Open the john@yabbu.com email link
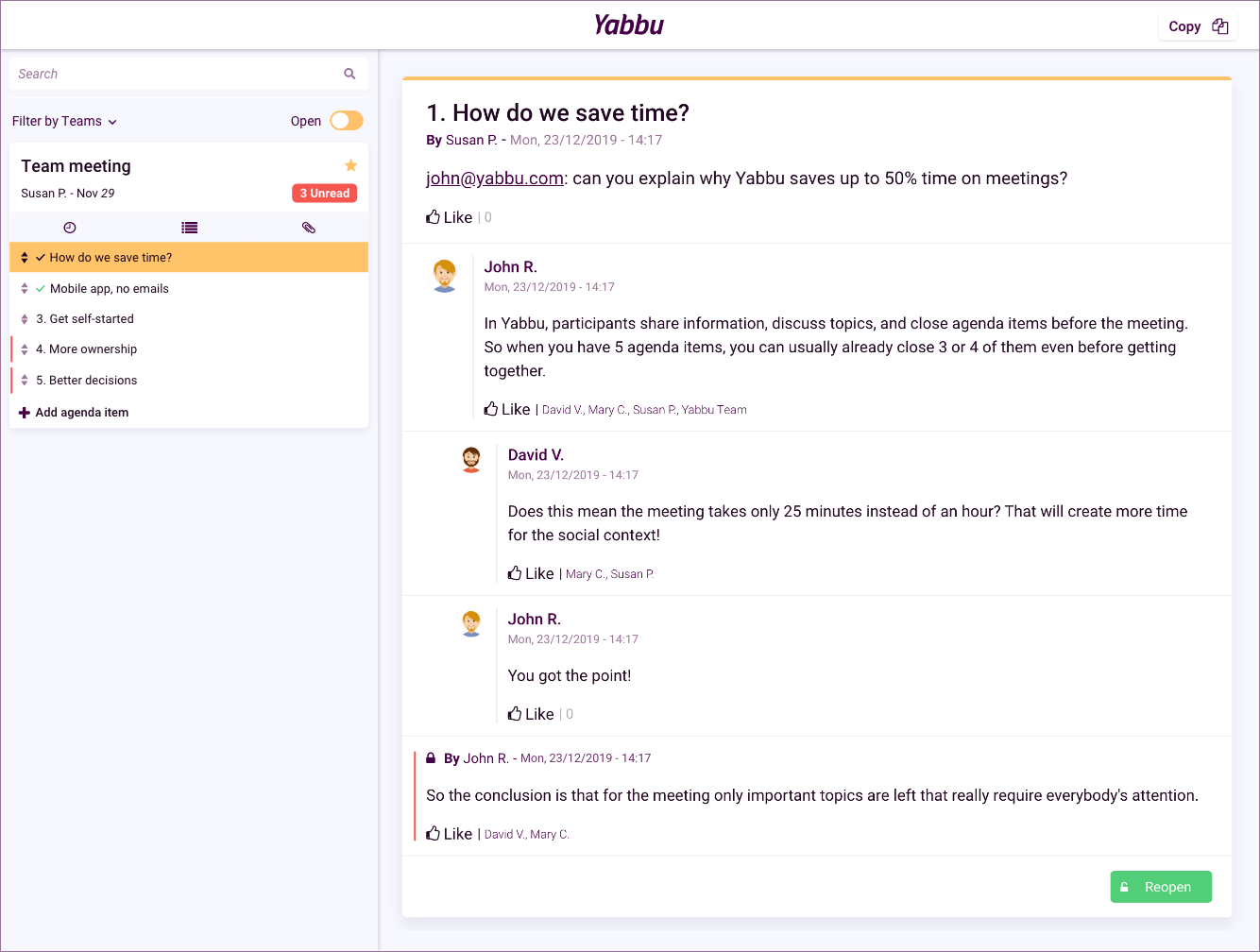 pos(495,178)
